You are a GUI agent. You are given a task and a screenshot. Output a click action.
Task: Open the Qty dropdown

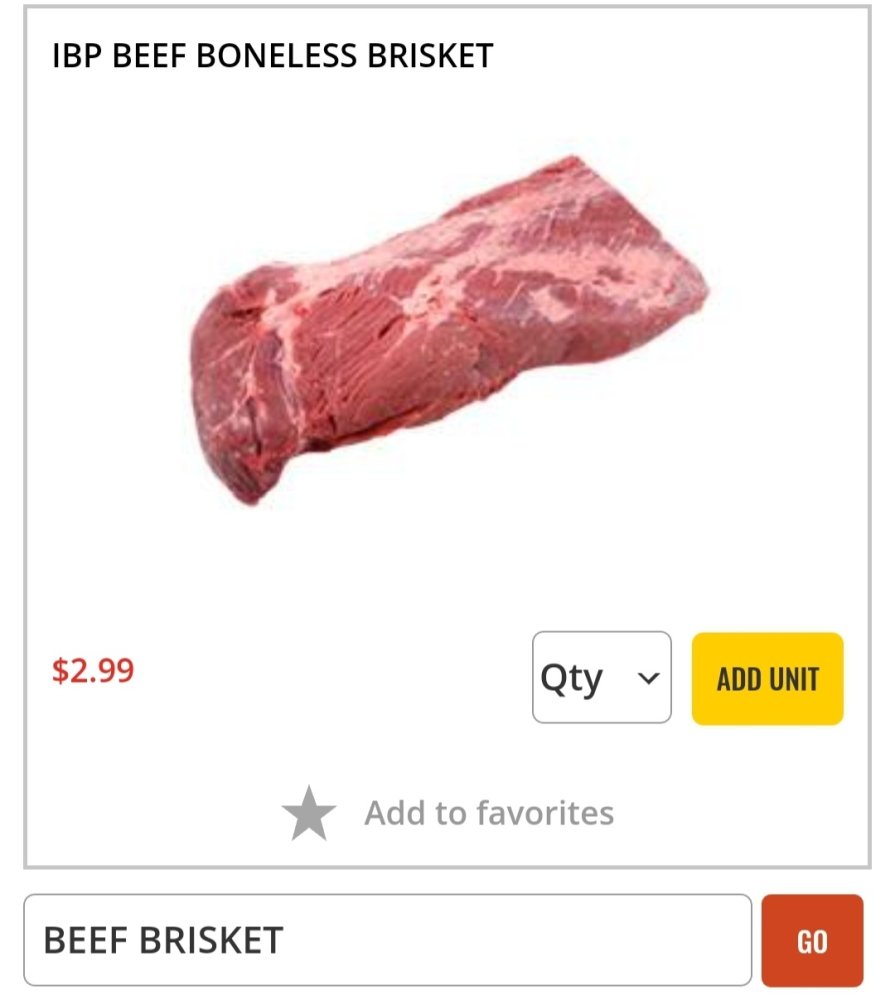601,677
